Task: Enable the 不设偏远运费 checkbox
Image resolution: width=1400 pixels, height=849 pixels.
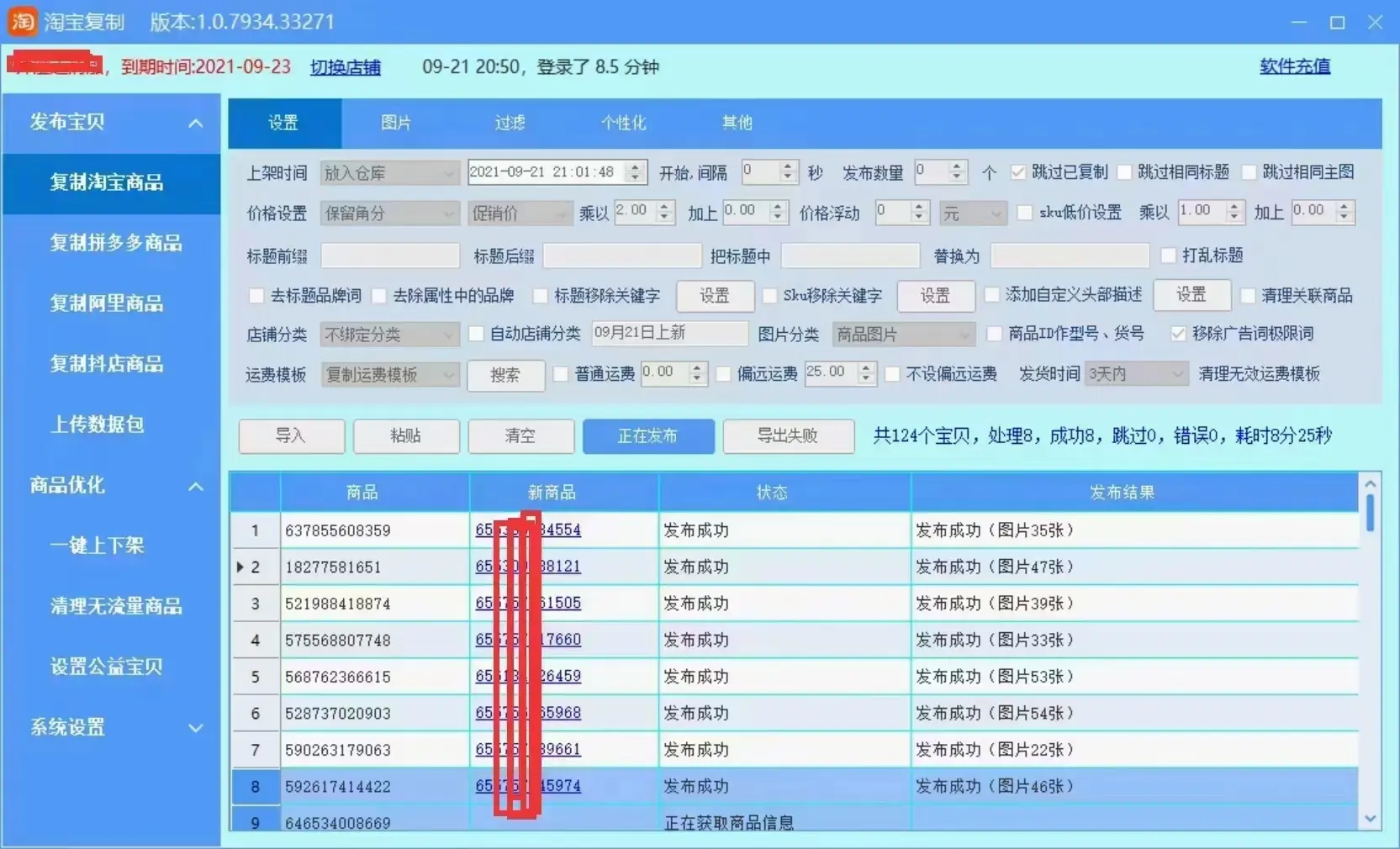Action: tap(892, 374)
